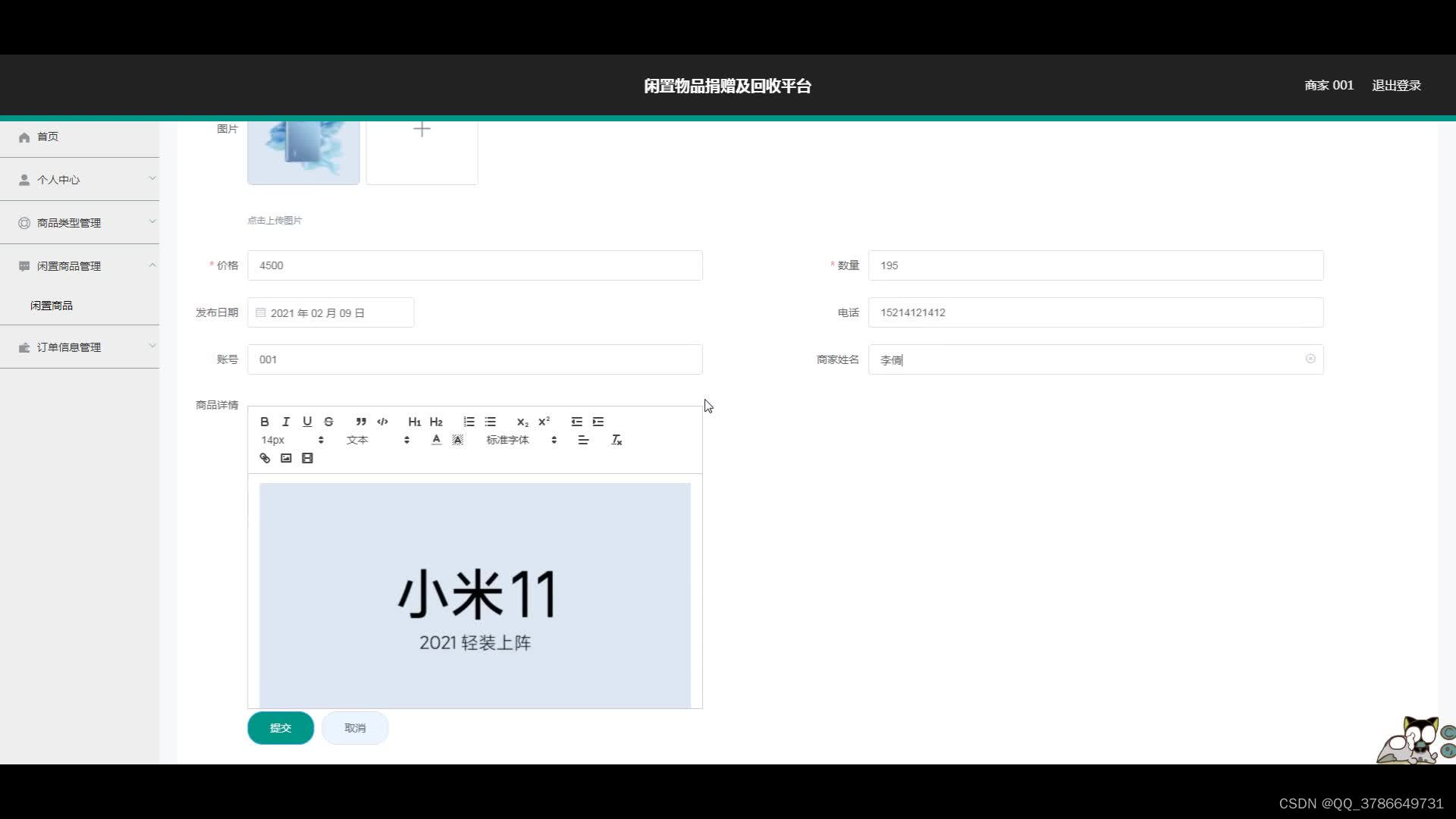Apply Heading 2 style
Viewport: 1456px width, 819px height.
pos(436,422)
